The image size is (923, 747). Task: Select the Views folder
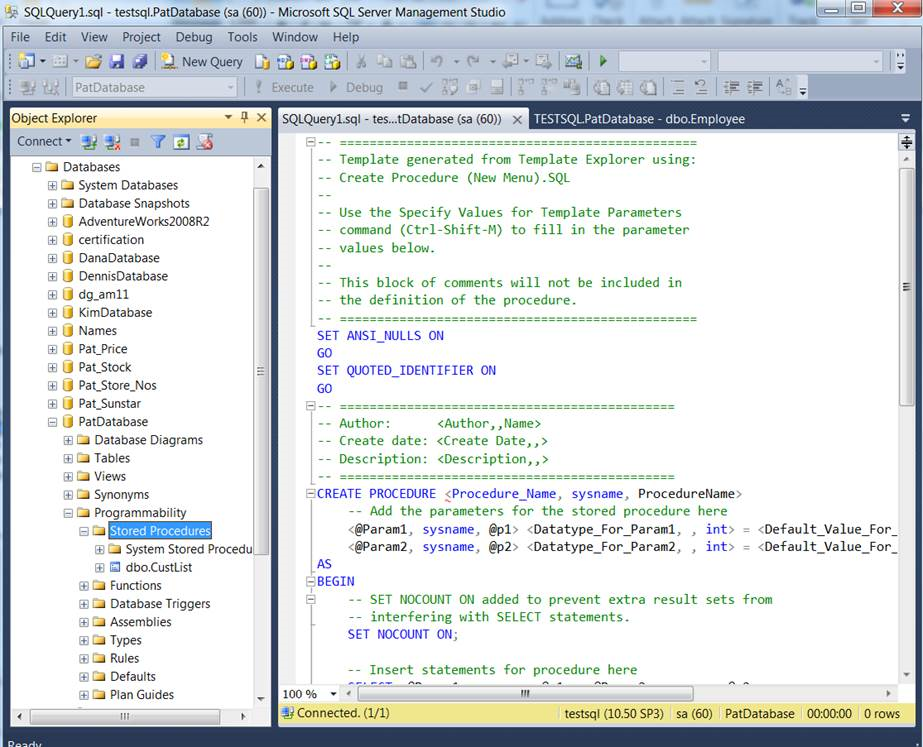click(x=109, y=476)
